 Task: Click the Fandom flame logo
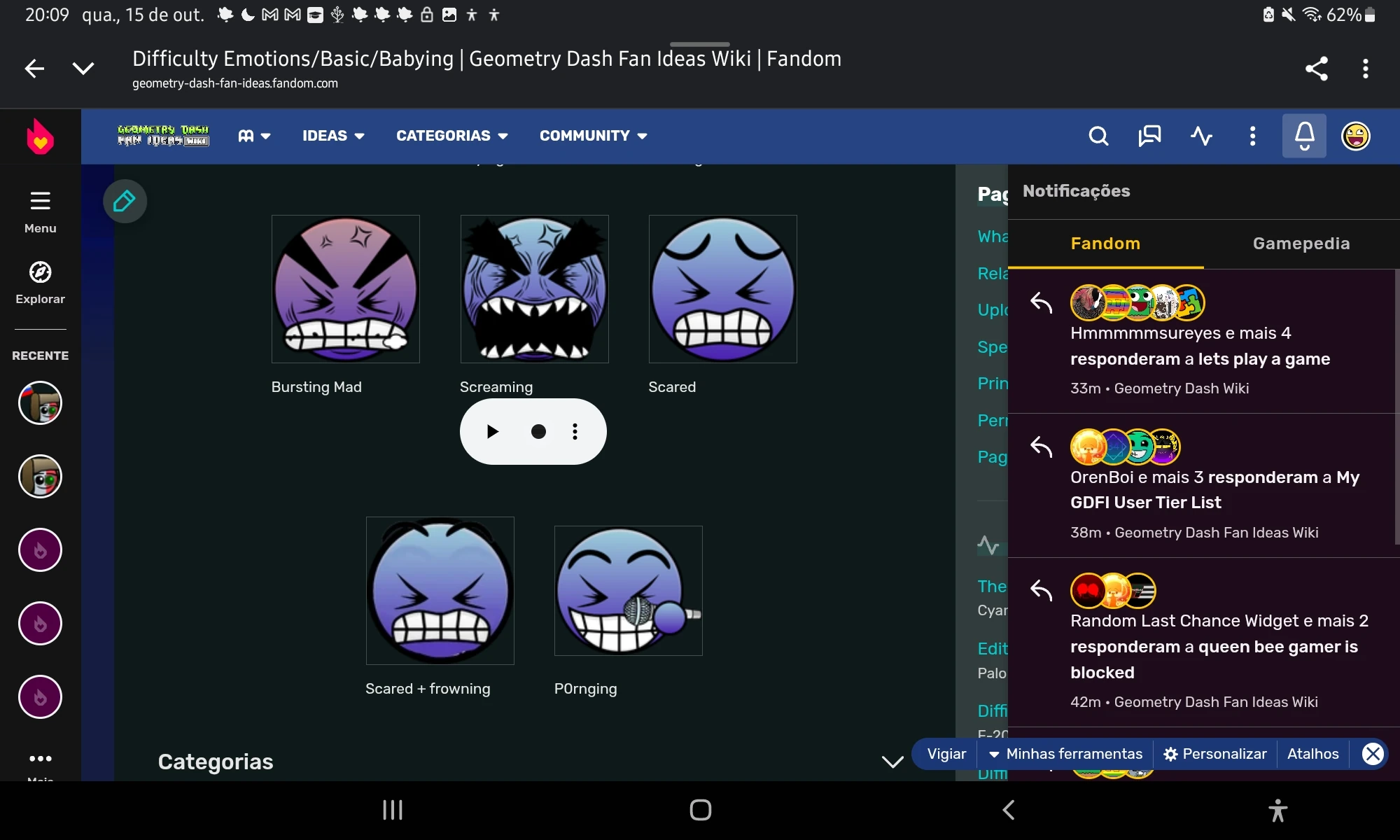pos(40,136)
